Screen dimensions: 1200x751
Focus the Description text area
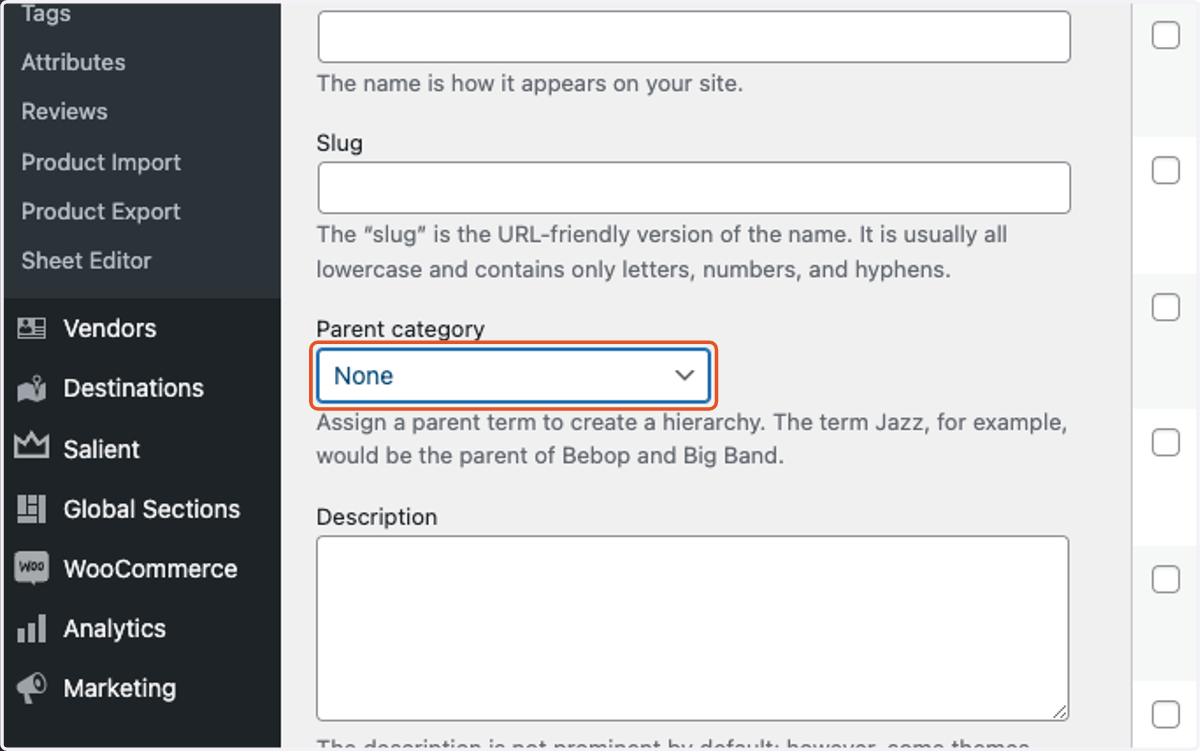[692, 629]
